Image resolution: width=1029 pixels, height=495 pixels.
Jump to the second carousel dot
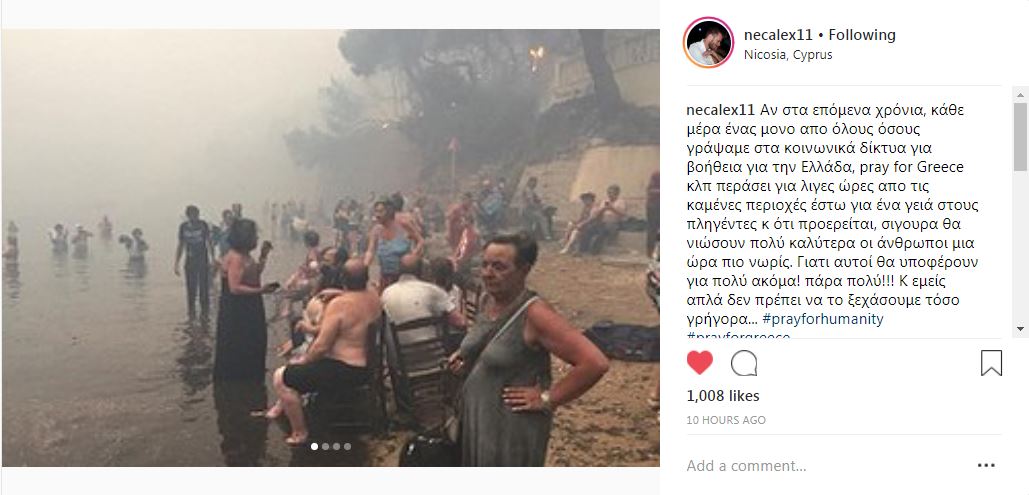[x=326, y=446]
